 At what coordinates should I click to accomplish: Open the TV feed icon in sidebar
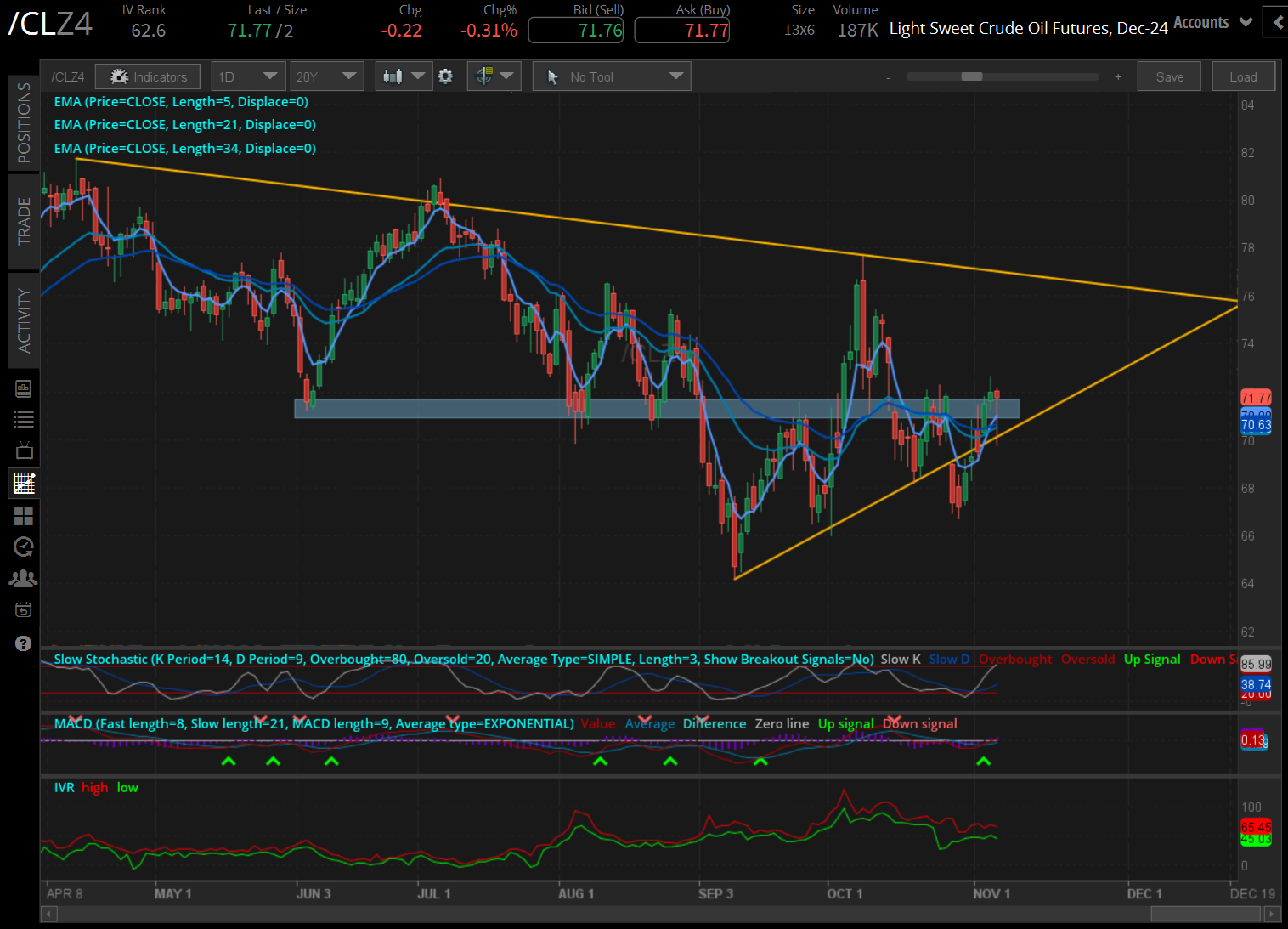[x=24, y=450]
